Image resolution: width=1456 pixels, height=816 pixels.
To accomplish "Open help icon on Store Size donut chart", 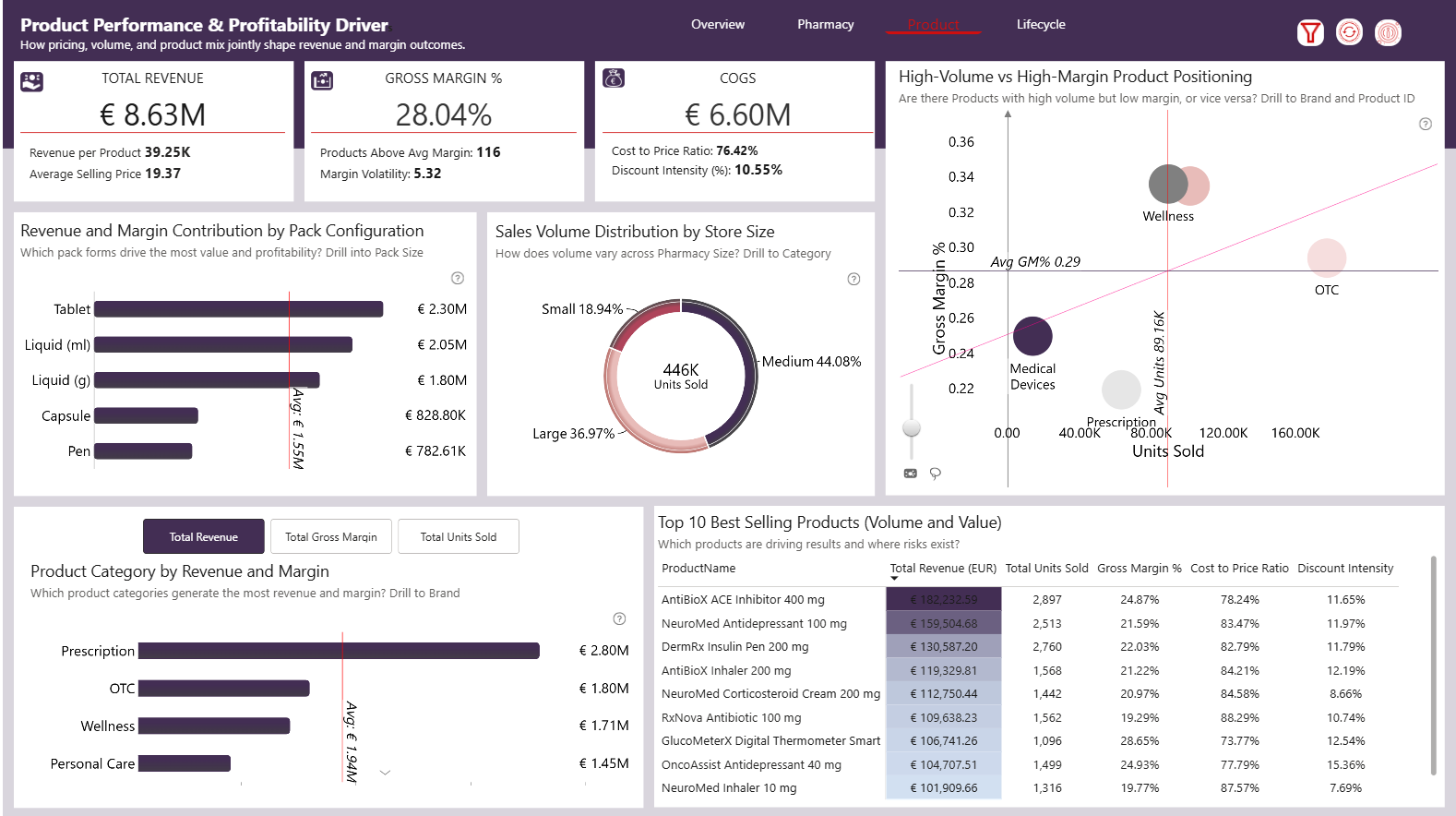I will tap(853, 279).
